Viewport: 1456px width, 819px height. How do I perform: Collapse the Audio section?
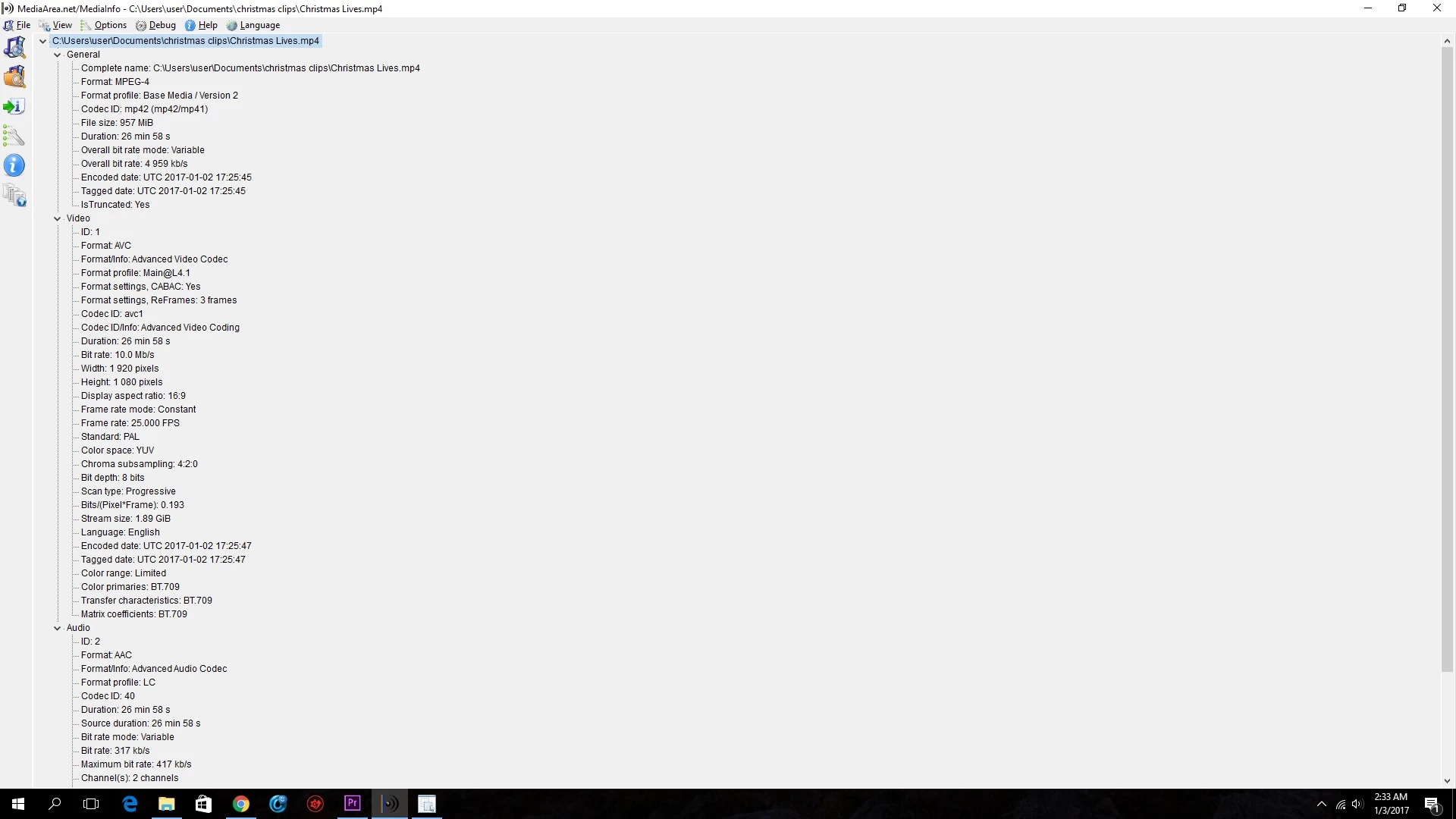57,628
